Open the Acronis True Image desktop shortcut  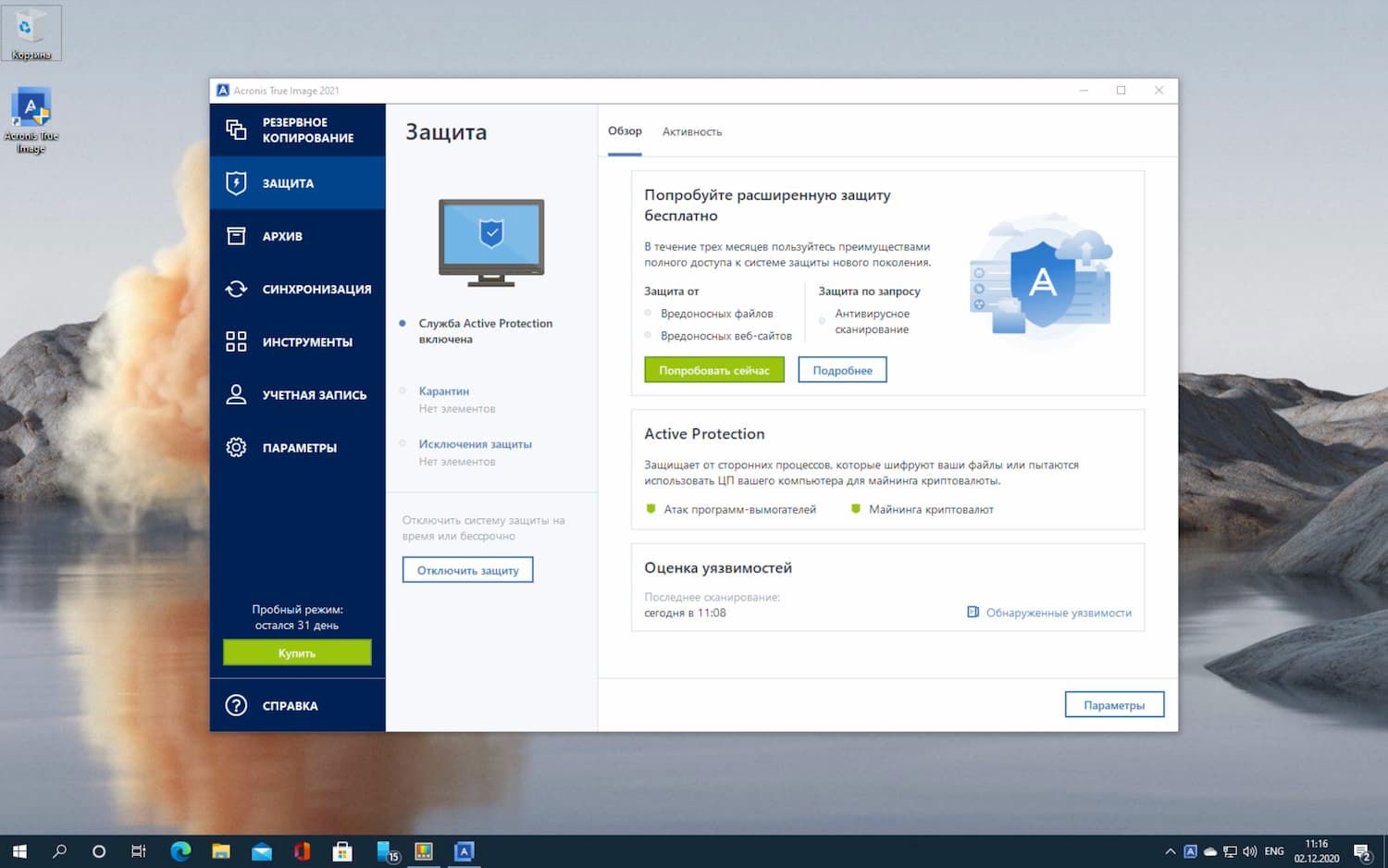pos(31,108)
